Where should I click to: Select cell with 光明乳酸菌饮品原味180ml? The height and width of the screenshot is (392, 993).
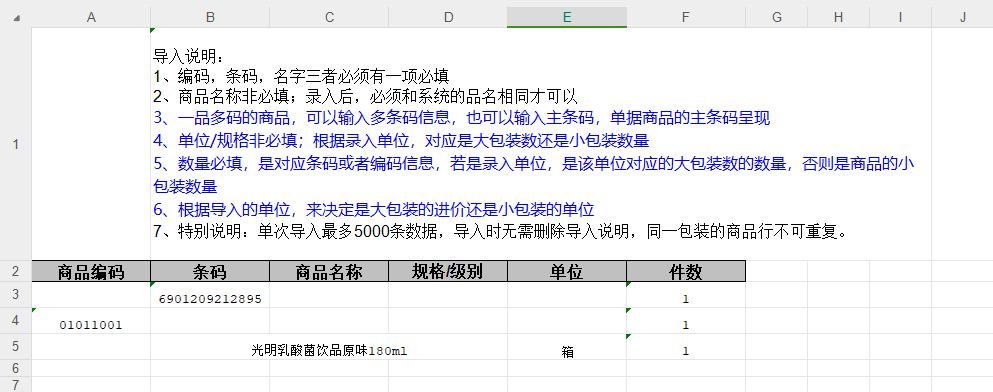coord(329,347)
